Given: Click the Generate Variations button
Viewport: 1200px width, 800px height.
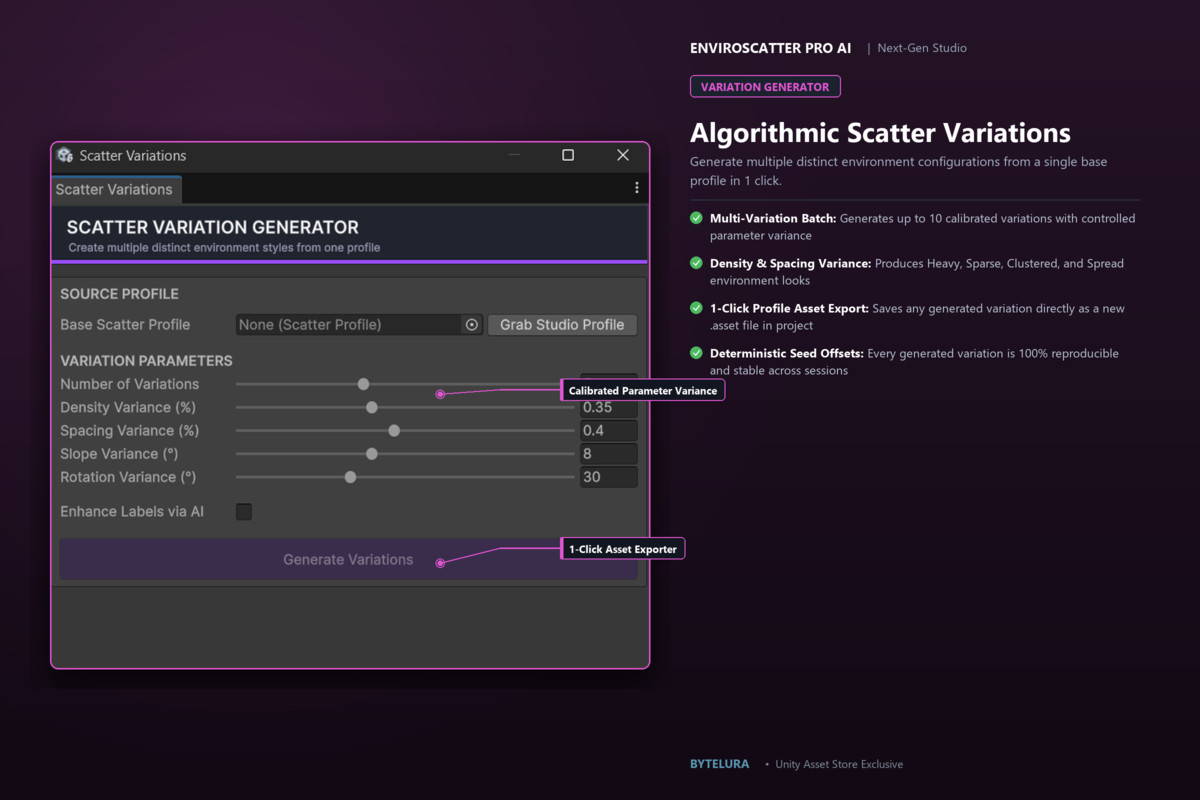Looking at the screenshot, I should tap(348, 560).
